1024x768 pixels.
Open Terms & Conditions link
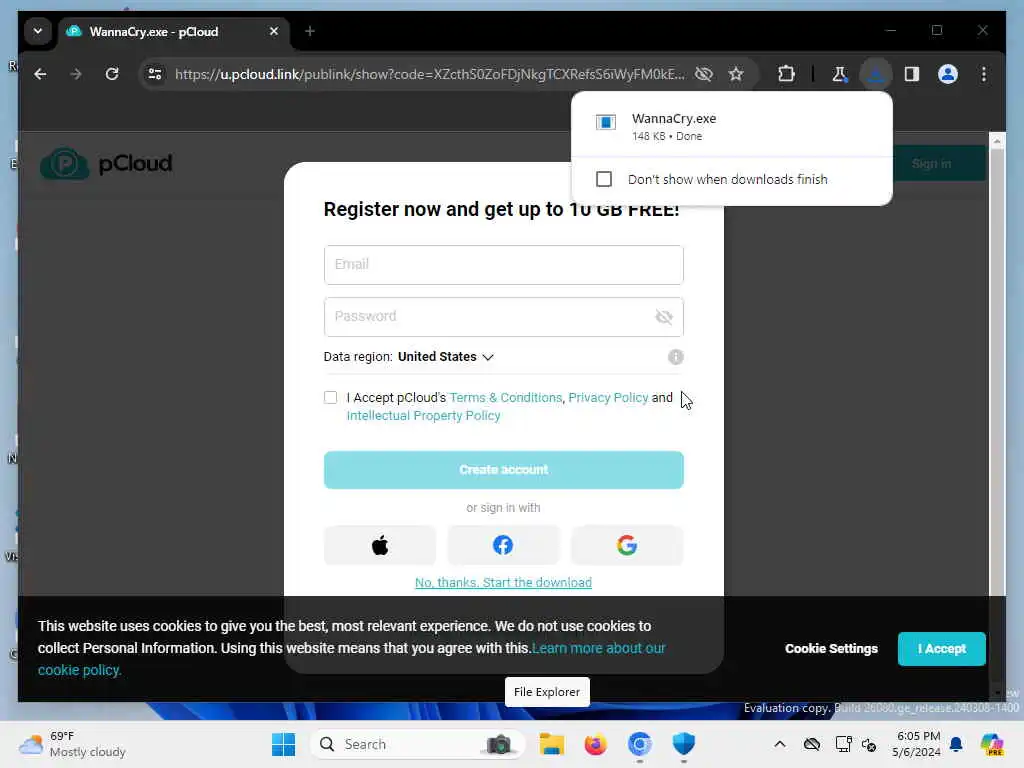coord(505,397)
